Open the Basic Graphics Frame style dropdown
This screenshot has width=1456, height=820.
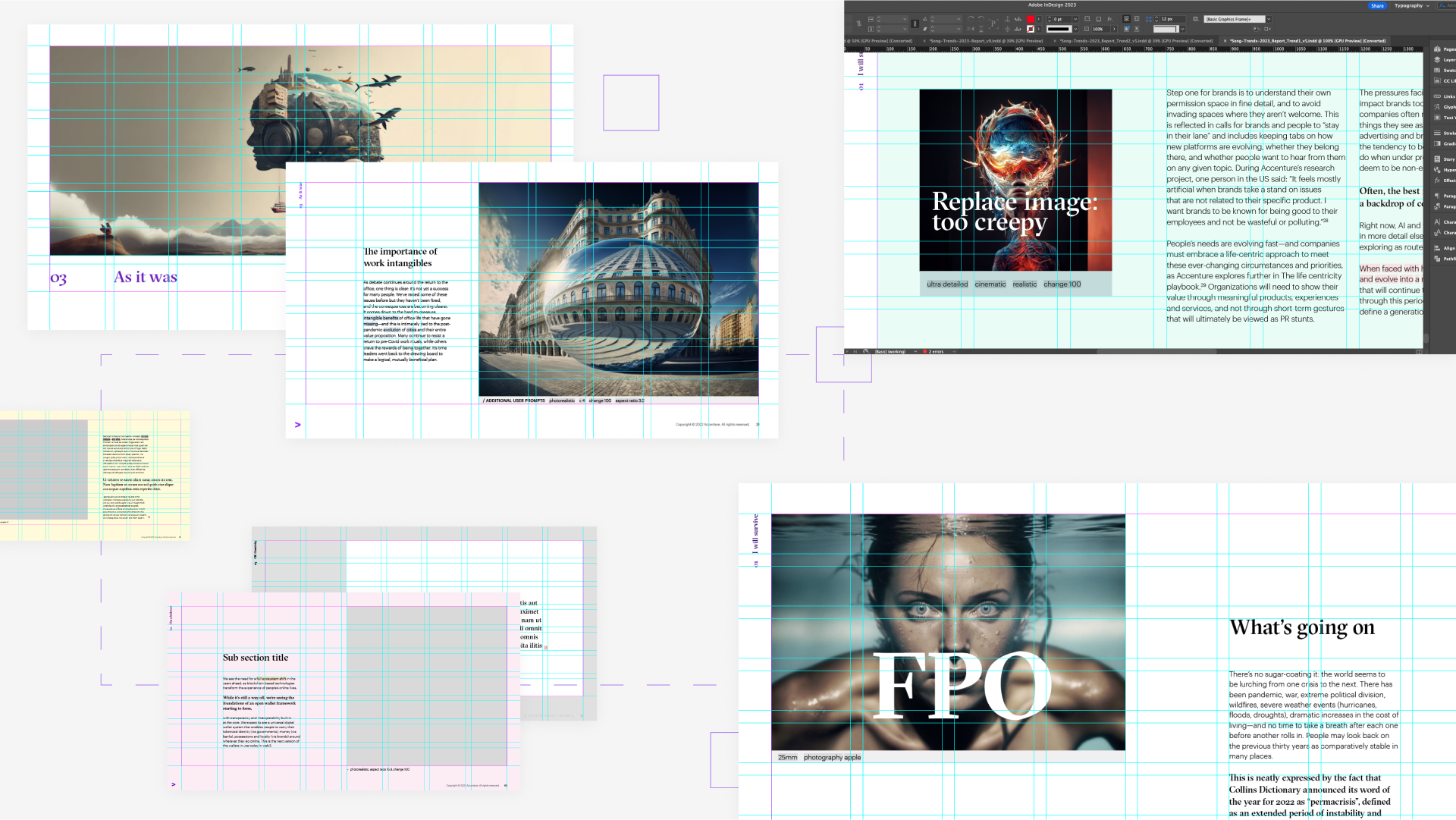click(1269, 19)
